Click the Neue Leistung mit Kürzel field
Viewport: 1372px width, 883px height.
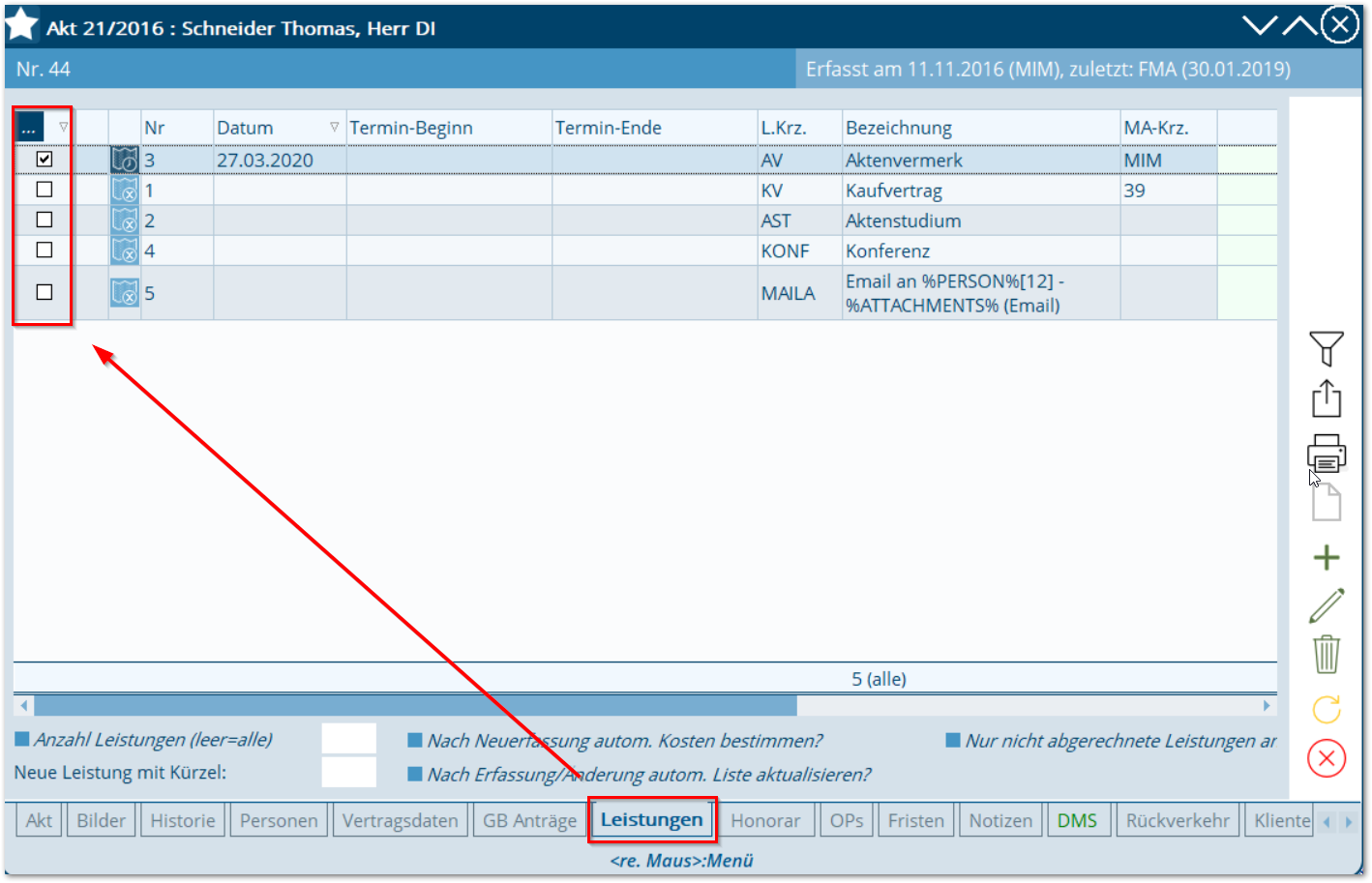(x=348, y=772)
